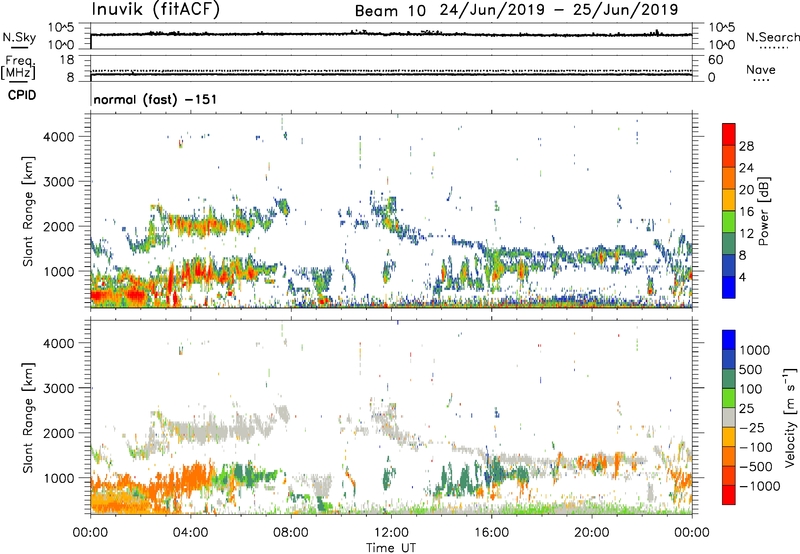Click the '-25' tick on velocity colorbar

pos(752,428)
